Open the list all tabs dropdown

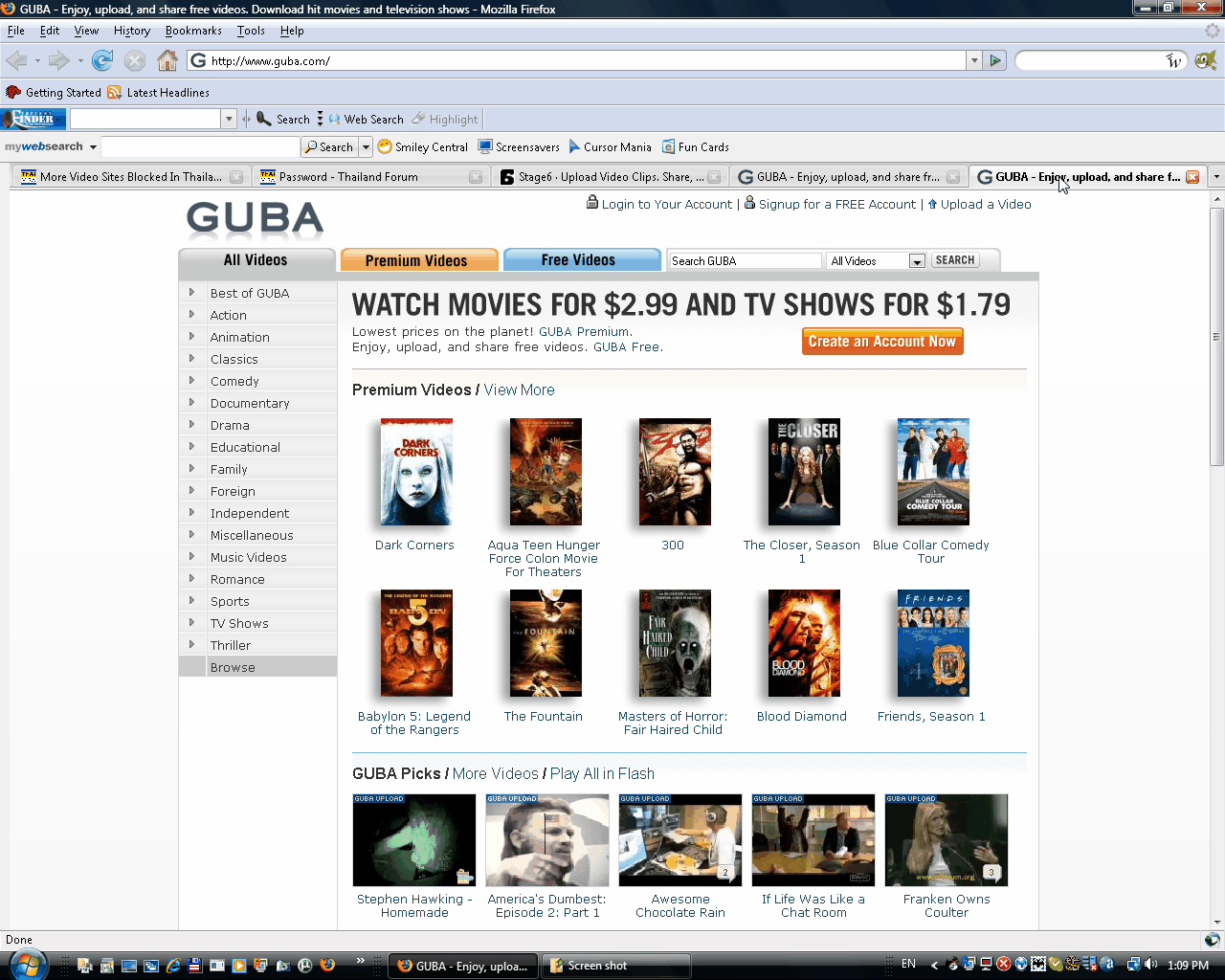(1216, 177)
